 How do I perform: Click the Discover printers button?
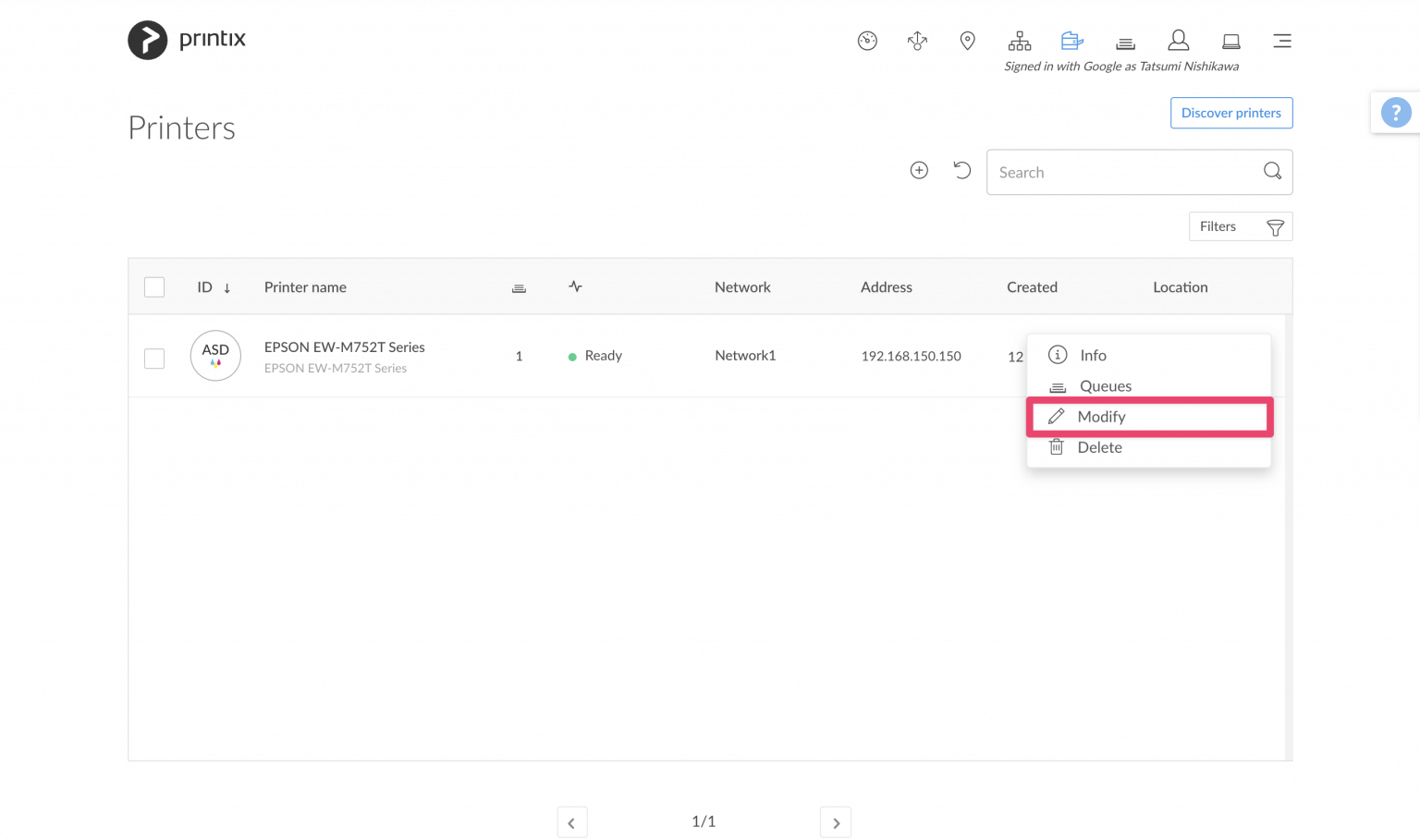pyautogui.click(x=1230, y=113)
